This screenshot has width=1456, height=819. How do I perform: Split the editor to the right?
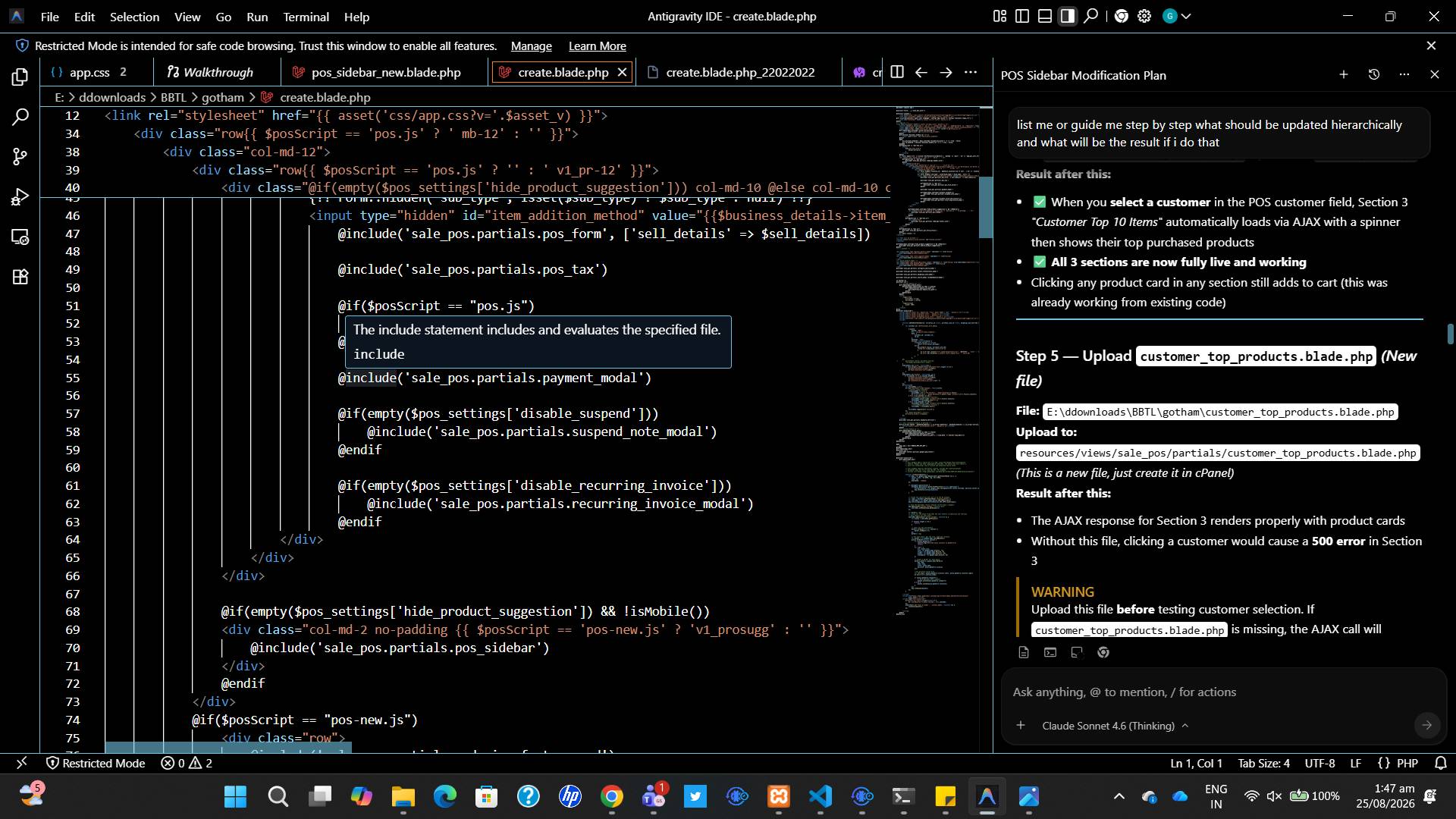tap(897, 72)
